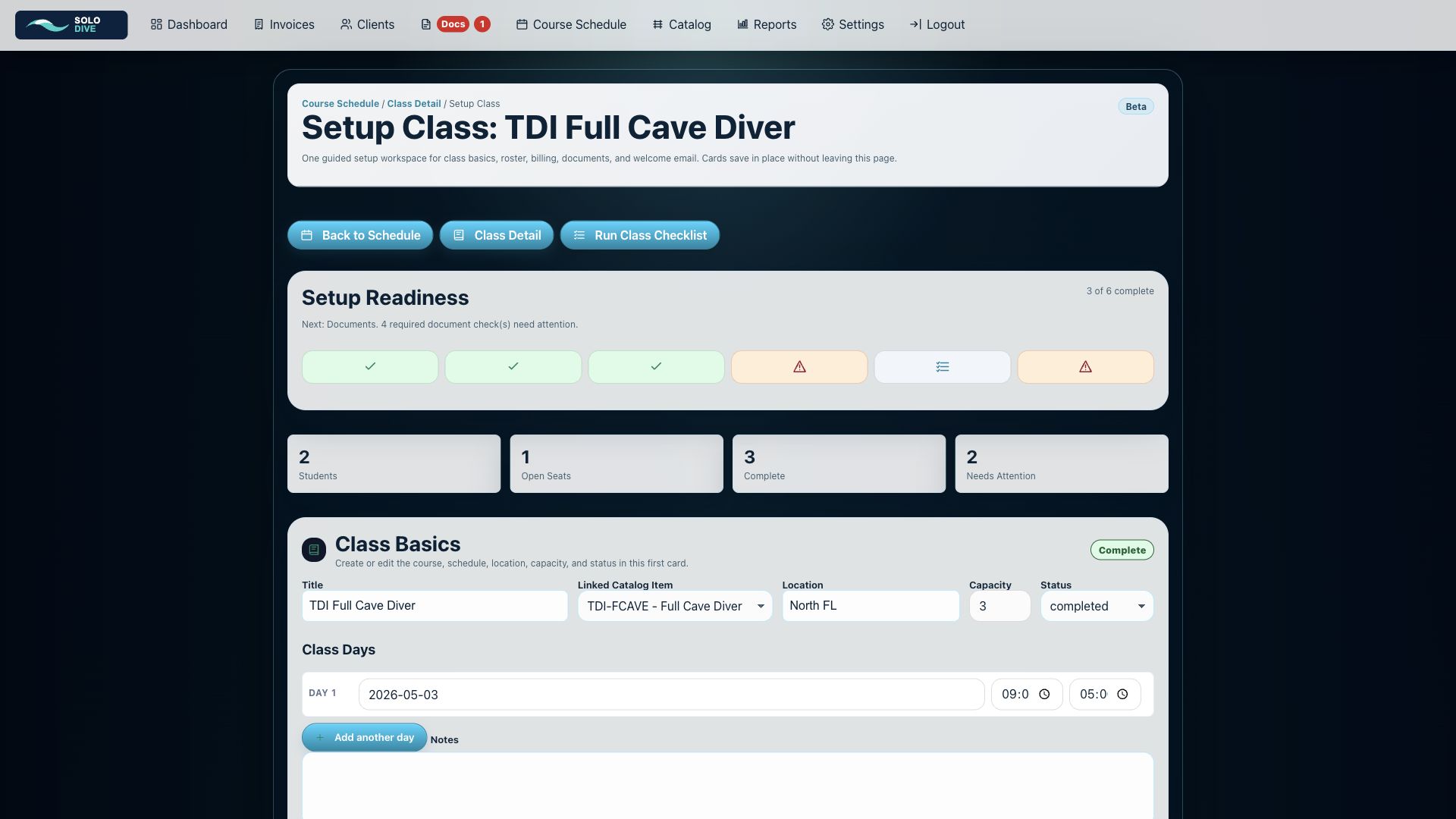Open the Clients page

(x=367, y=25)
